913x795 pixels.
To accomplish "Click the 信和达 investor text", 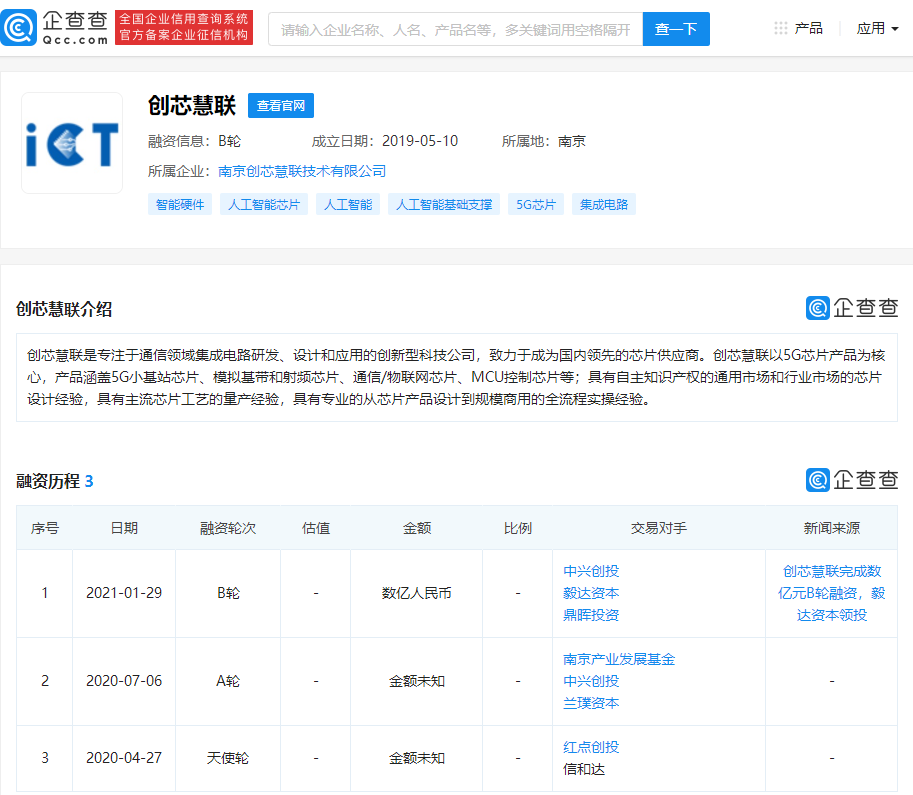I will tap(584, 769).
